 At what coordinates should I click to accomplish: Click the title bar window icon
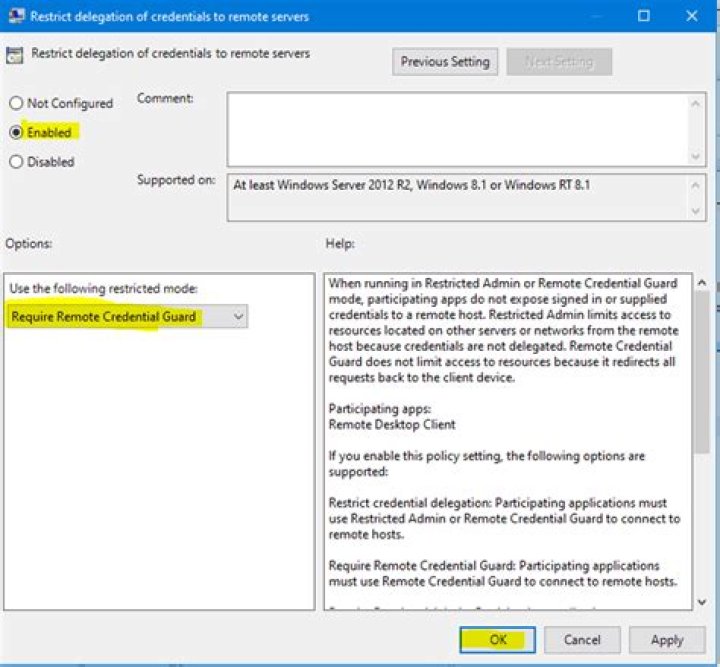[x=16, y=16]
